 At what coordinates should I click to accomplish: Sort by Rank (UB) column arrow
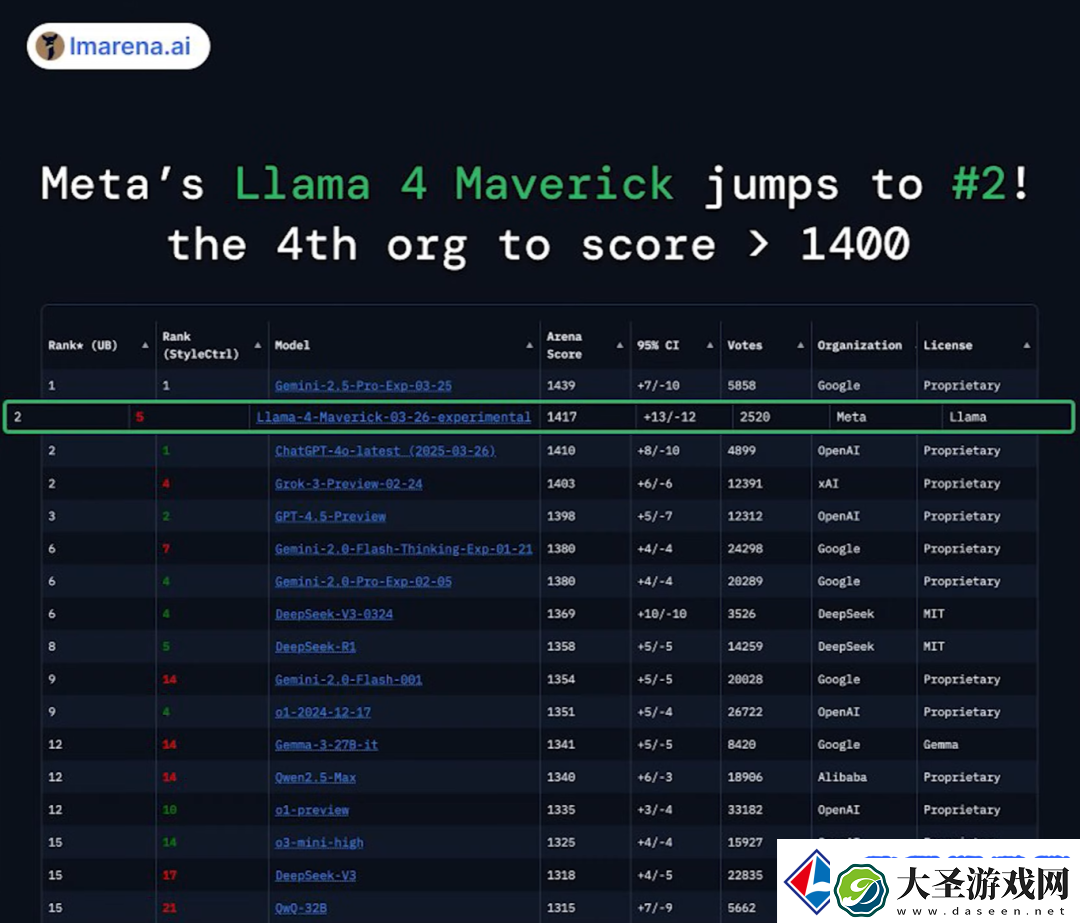[x=145, y=345]
